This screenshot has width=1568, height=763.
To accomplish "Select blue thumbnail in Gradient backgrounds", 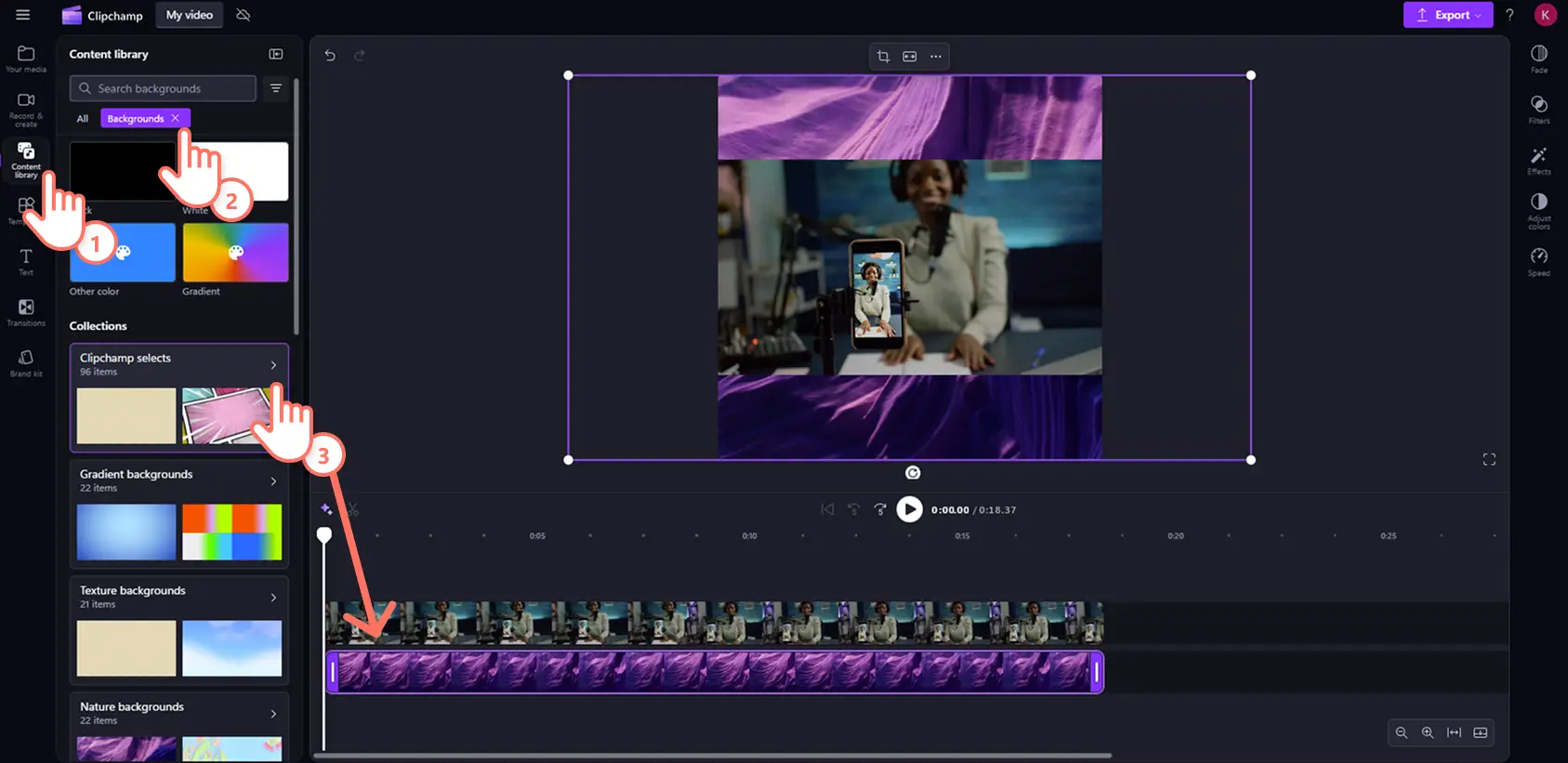I will 126,532.
